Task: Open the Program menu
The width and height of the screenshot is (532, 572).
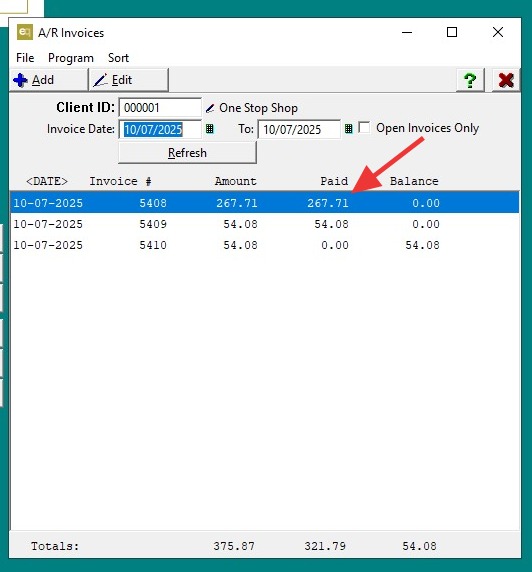Action: [71, 58]
